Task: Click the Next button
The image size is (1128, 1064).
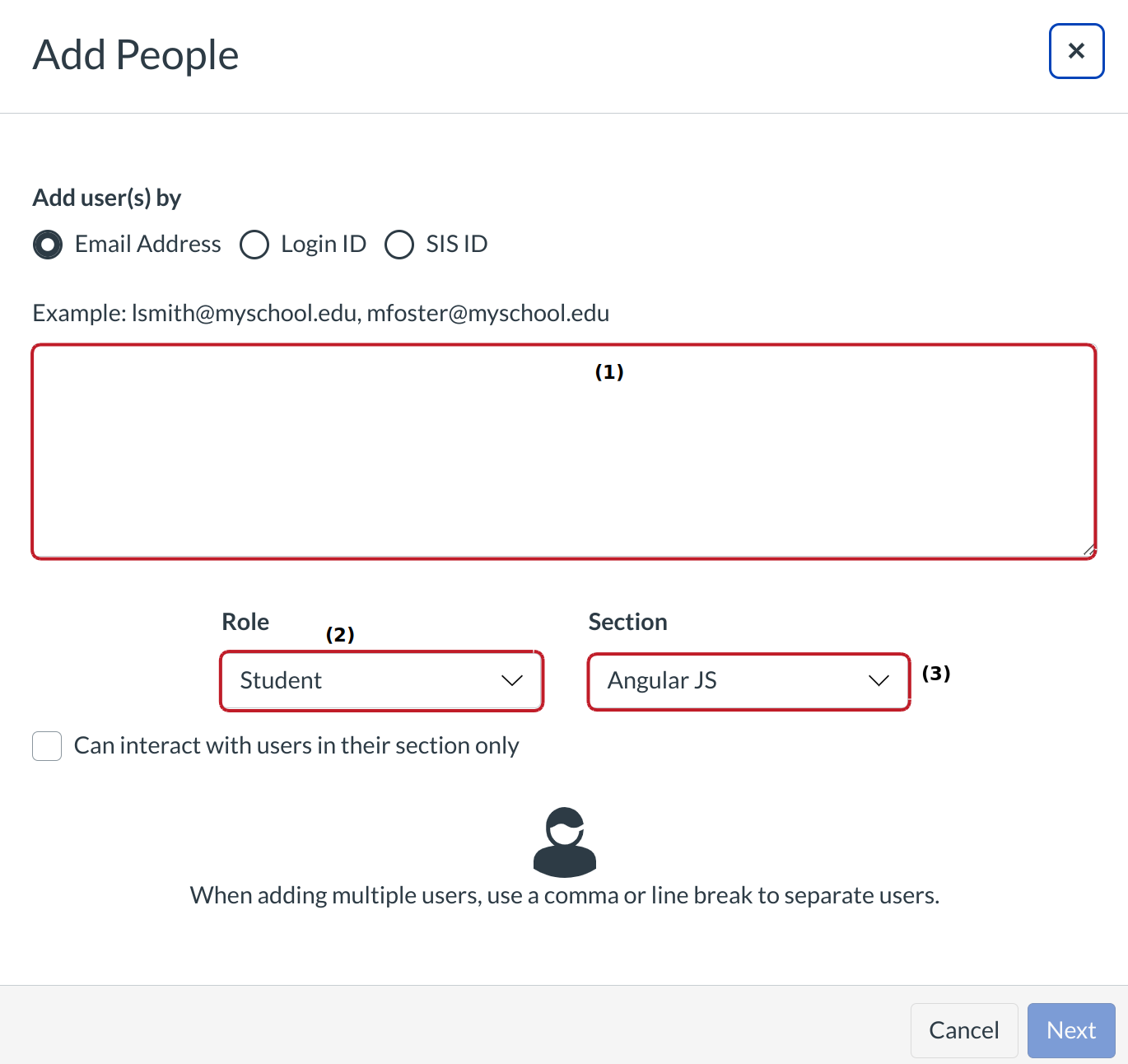Action: click(x=1070, y=1030)
